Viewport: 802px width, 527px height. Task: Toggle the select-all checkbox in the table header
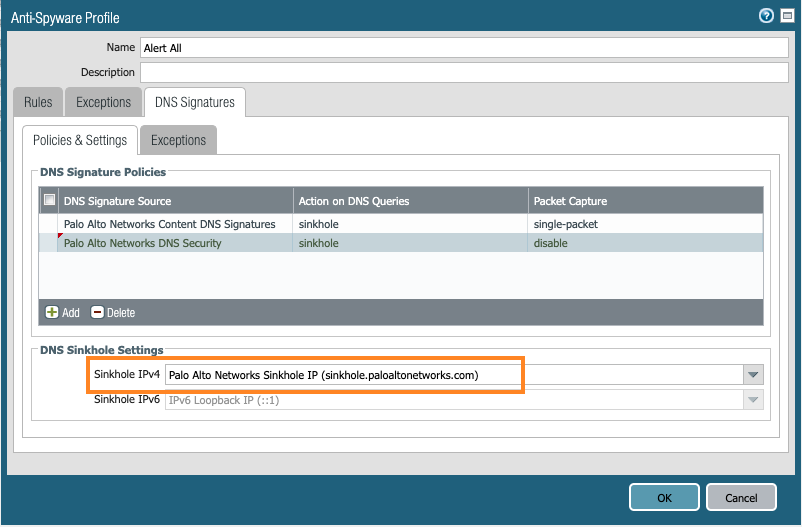click(x=49, y=201)
